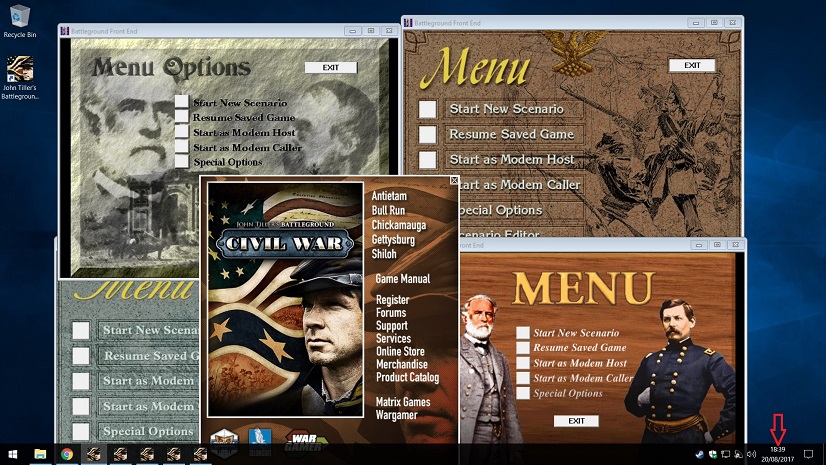Check Start as Modem Caller in Menu Options window
Image resolution: width=826 pixels, height=465 pixels.
(x=182, y=146)
